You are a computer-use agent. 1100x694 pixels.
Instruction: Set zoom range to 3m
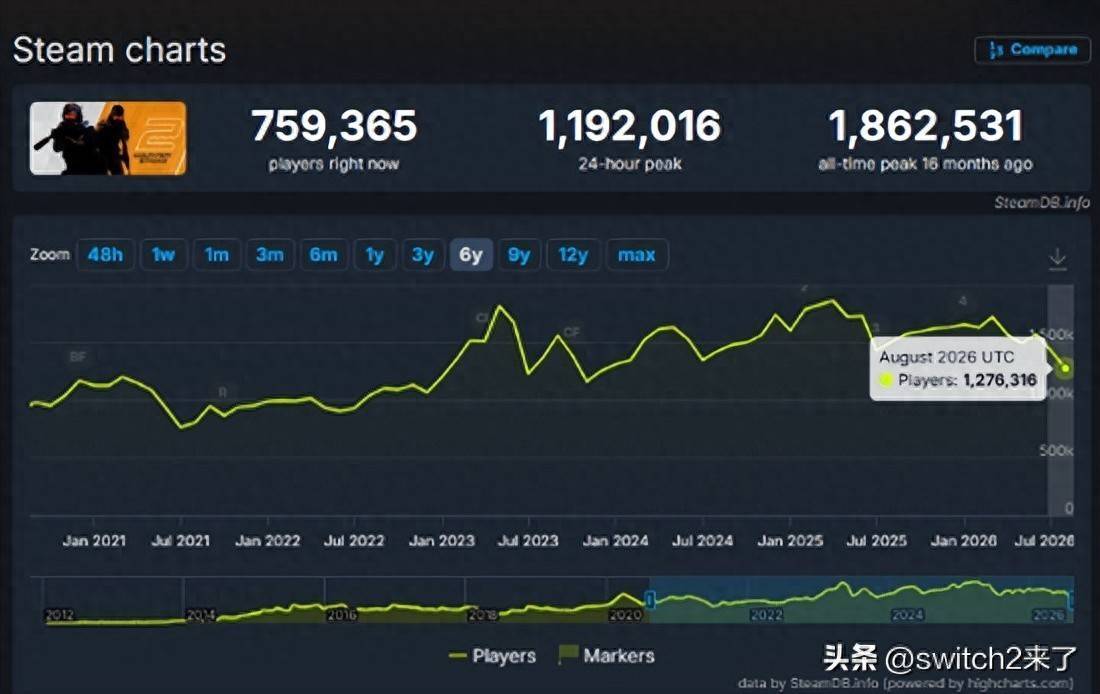coord(270,255)
